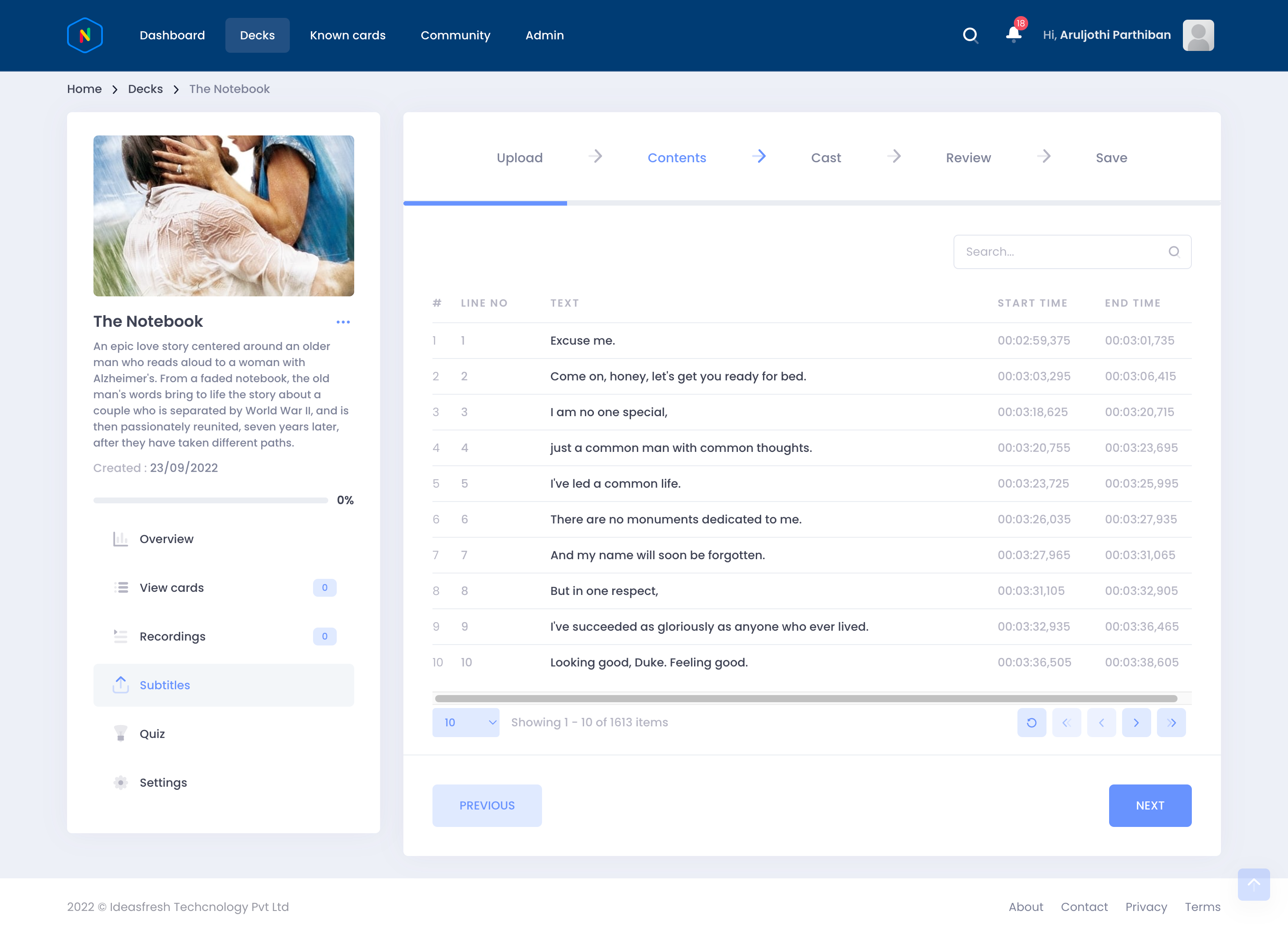Open Subtitles in the sidebar
This screenshot has width=1288, height=936.
coord(224,685)
